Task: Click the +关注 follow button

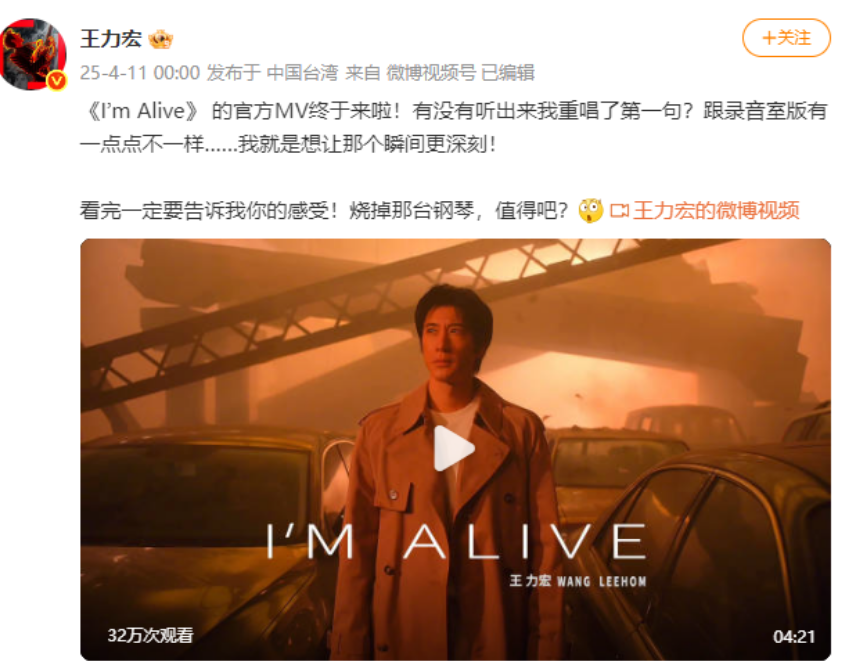Action: pos(786,38)
